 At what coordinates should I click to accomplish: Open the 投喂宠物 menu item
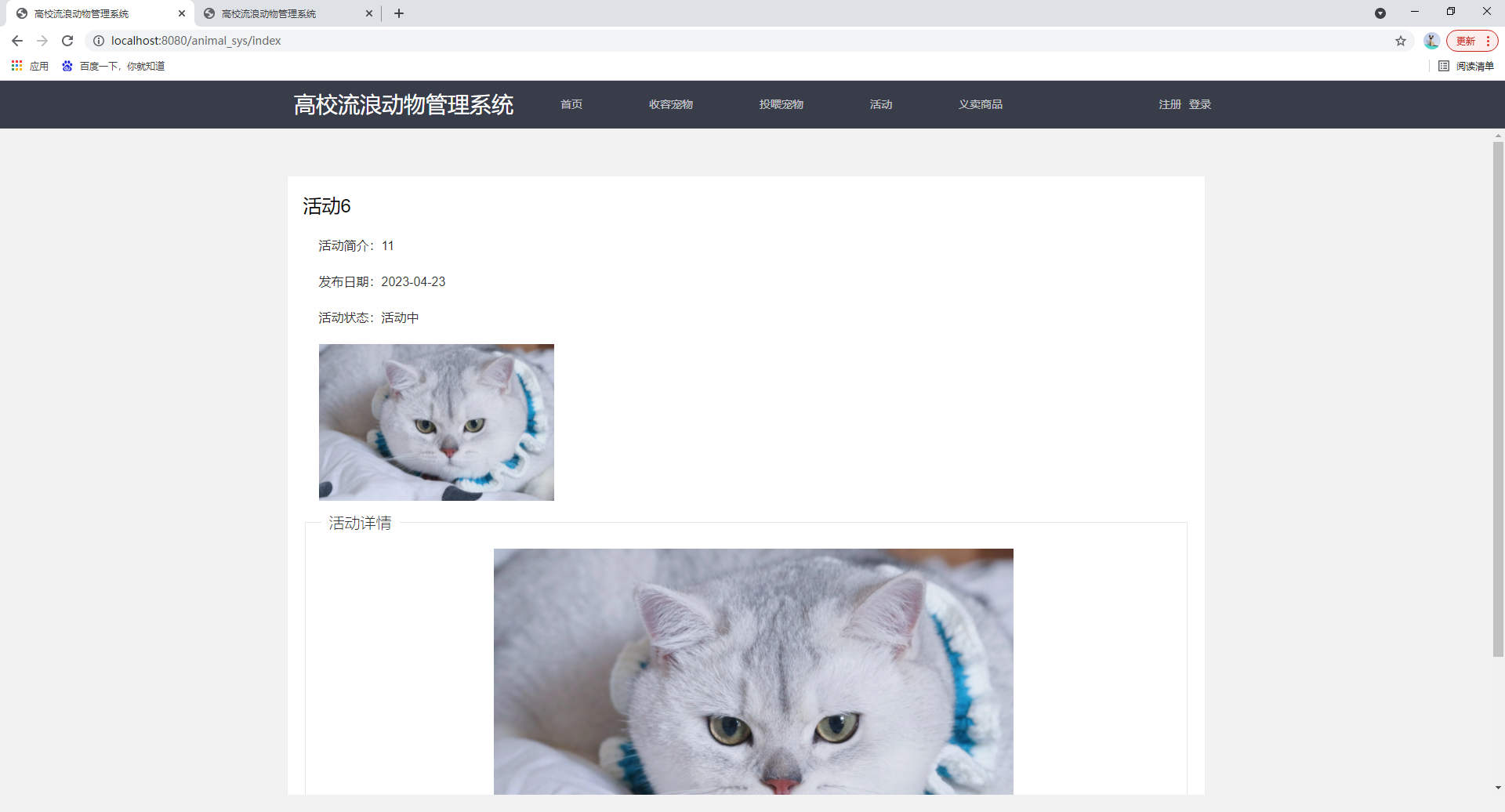click(x=782, y=104)
